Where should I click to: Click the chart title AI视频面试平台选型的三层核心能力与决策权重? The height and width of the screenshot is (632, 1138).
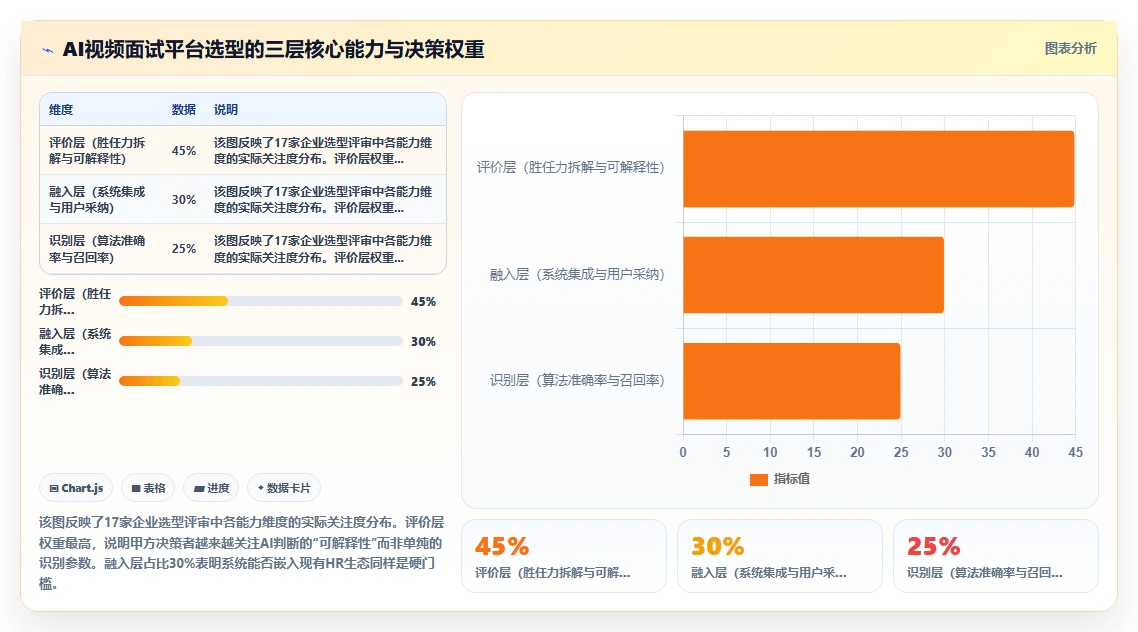(273, 49)
